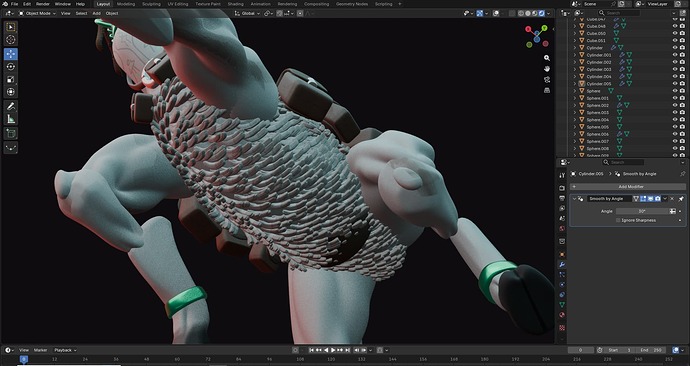
Task: Switch to the Geometry Nodes workspace tab
Action: coord(352,4)
